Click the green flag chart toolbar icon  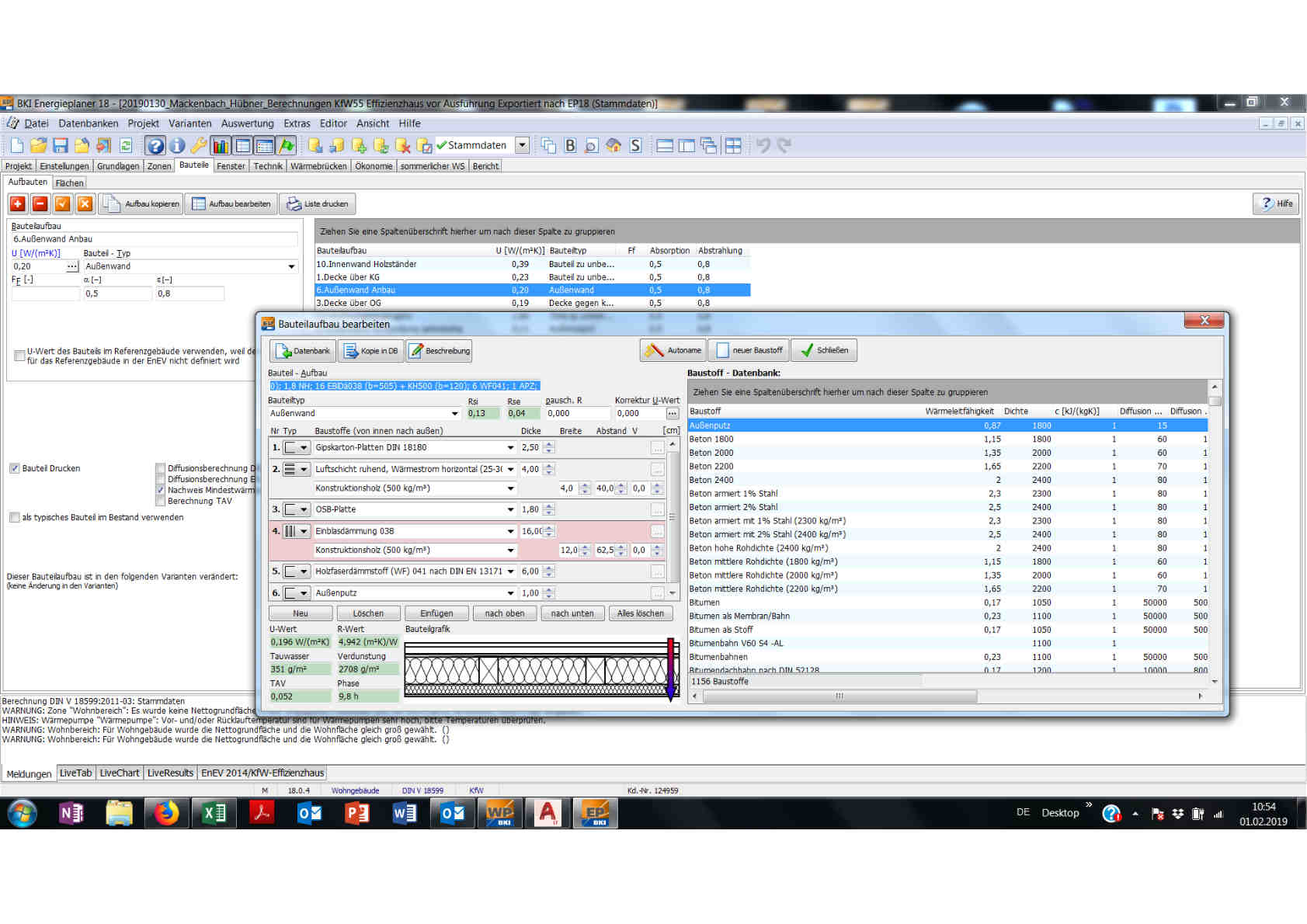(287, 145)
